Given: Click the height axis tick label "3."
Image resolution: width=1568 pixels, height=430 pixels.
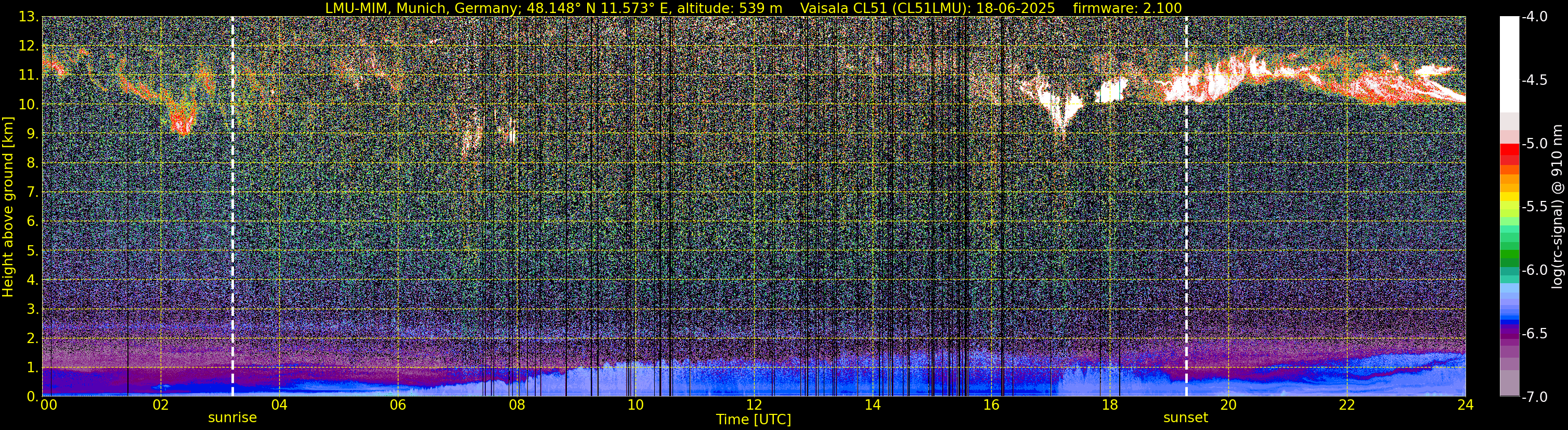Looking at the screenshot, I should pos(33,309).
